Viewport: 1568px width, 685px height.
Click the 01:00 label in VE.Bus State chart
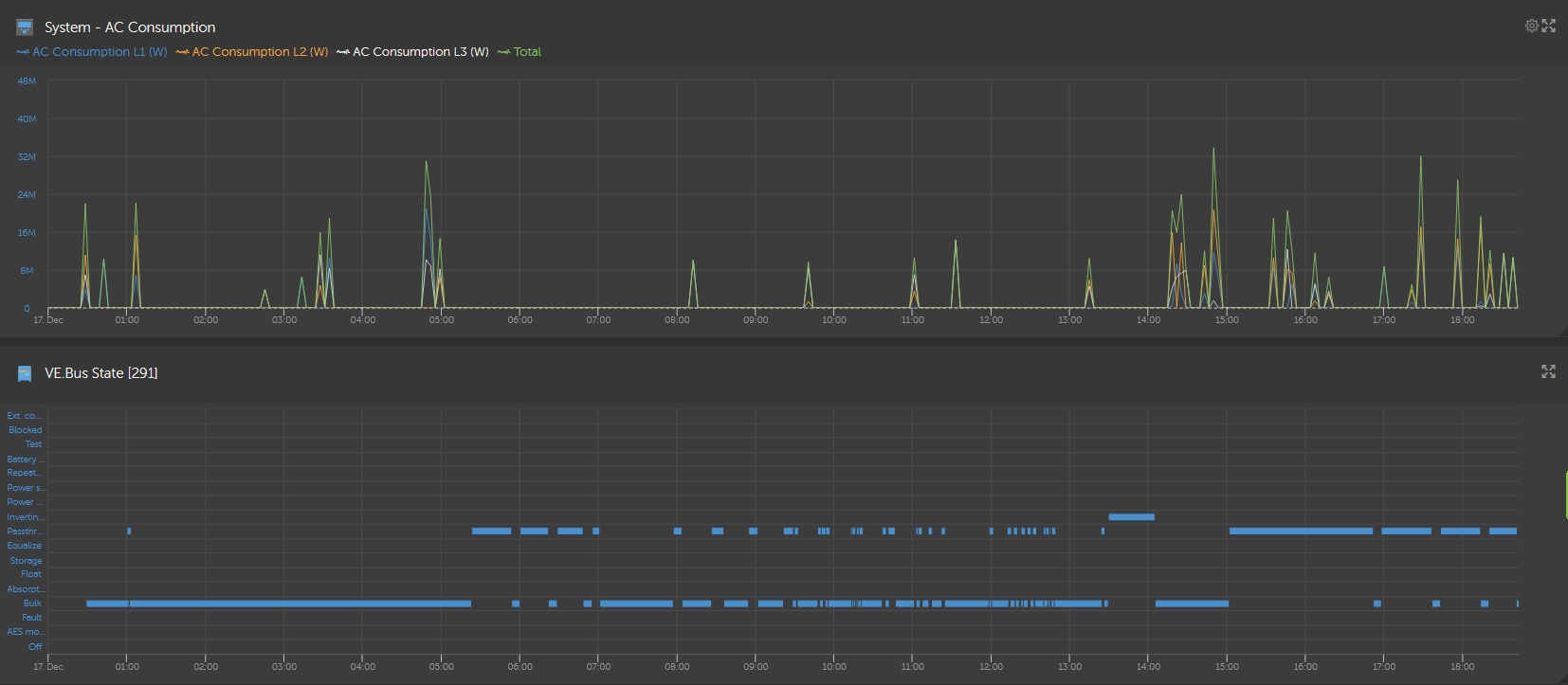click(127, 667)
